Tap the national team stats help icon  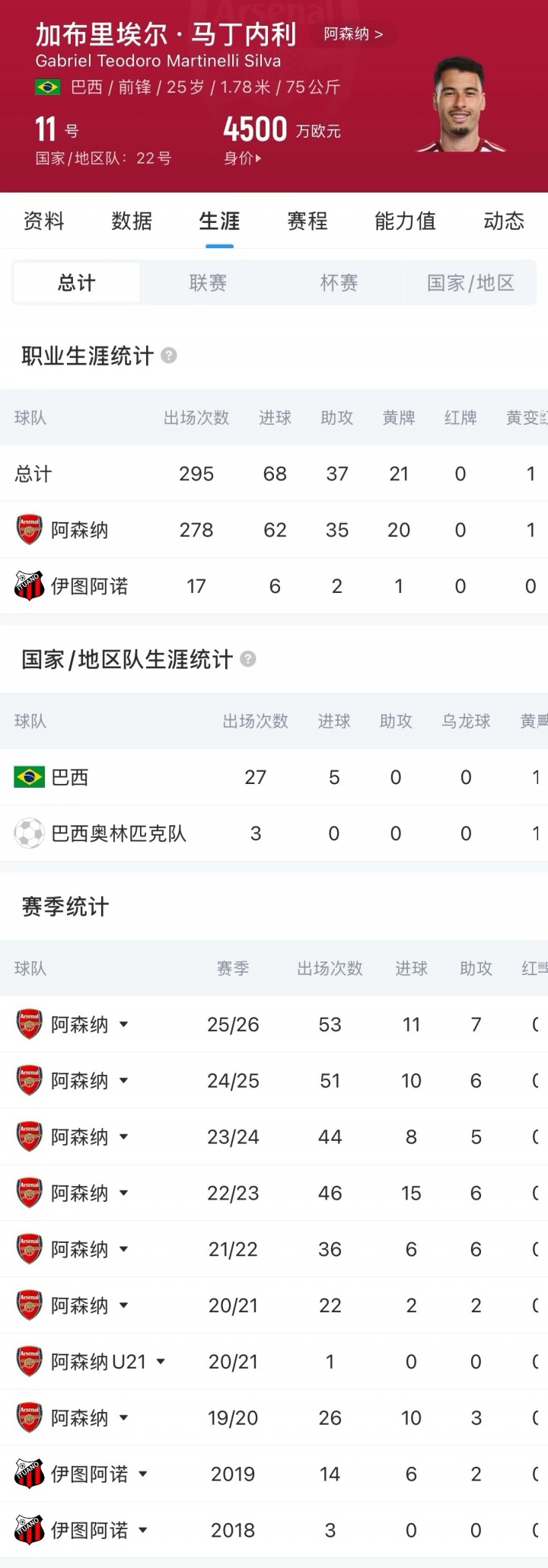click(x=248, y=659)
